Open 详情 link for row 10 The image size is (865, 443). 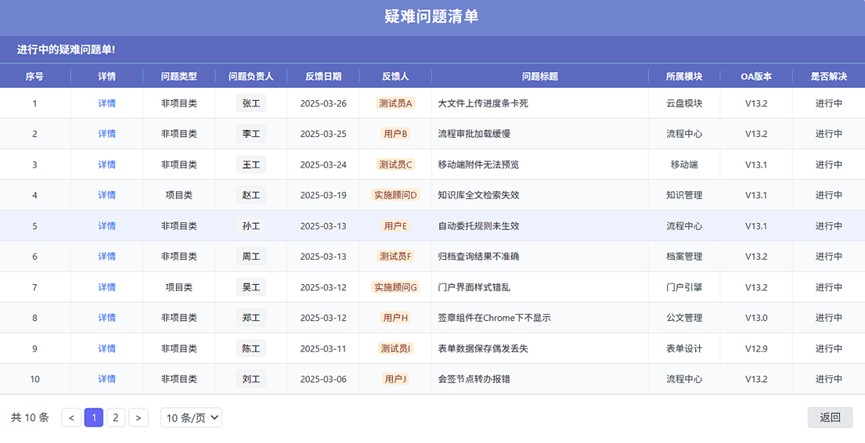coord(107,379)
